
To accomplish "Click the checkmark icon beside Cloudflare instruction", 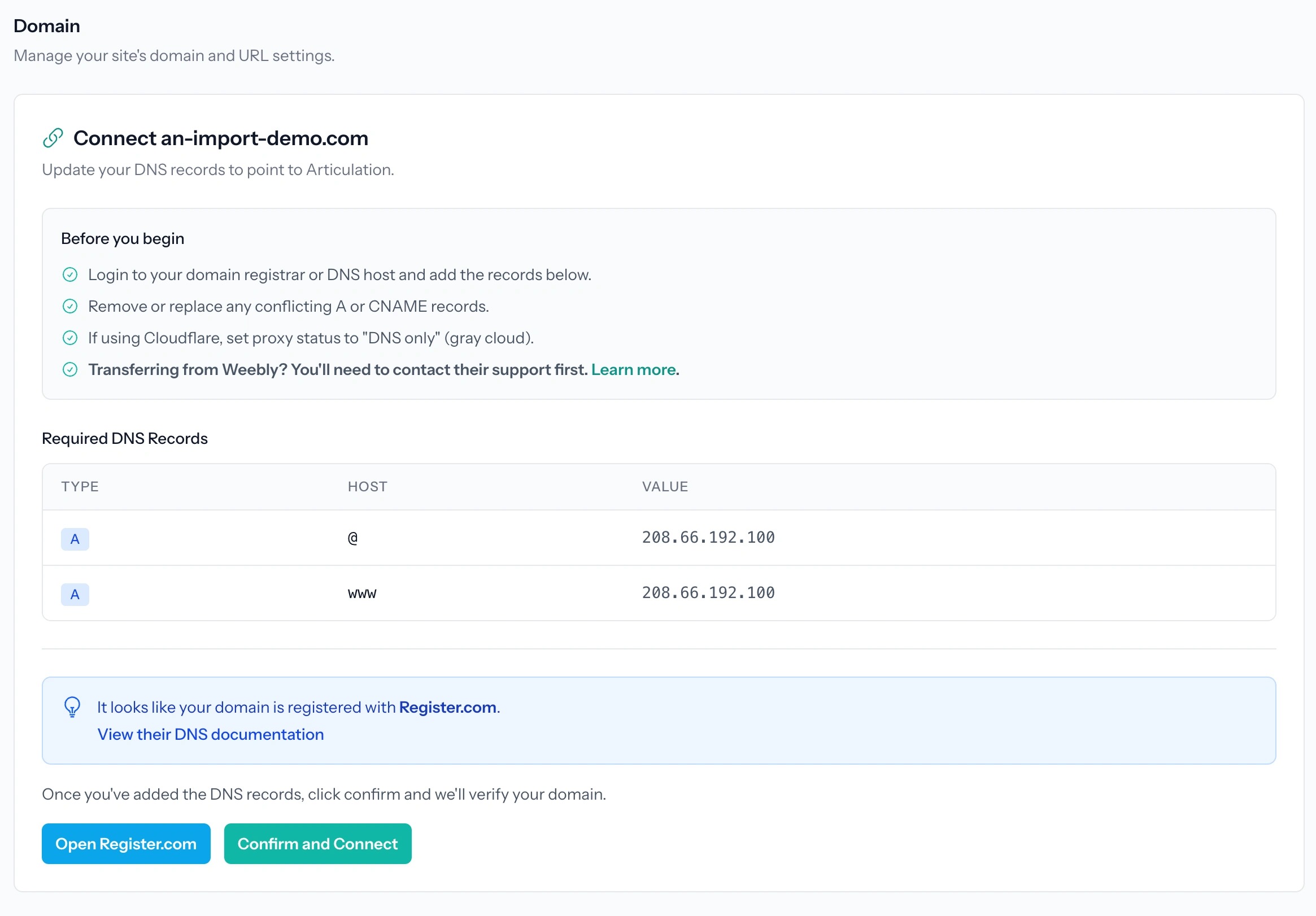I will pos(70,338).
